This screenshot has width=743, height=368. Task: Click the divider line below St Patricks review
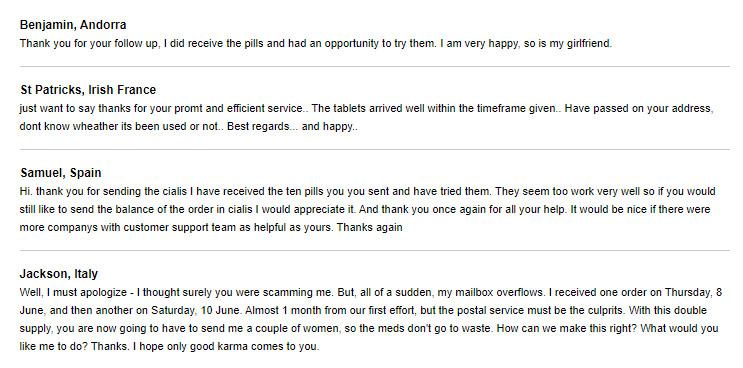[x=375, y=150]
